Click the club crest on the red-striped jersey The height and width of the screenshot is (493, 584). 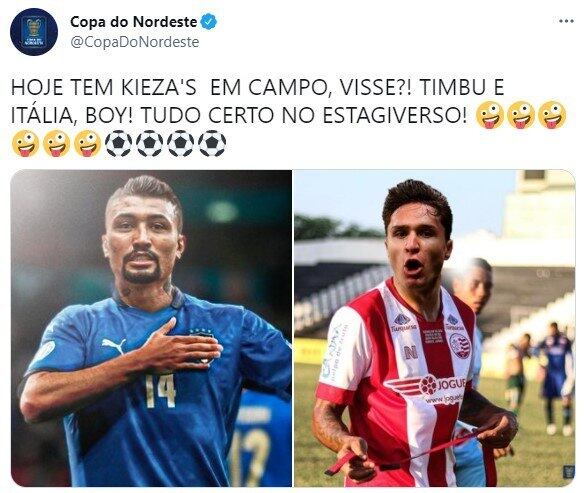click(x=460, y=345)
